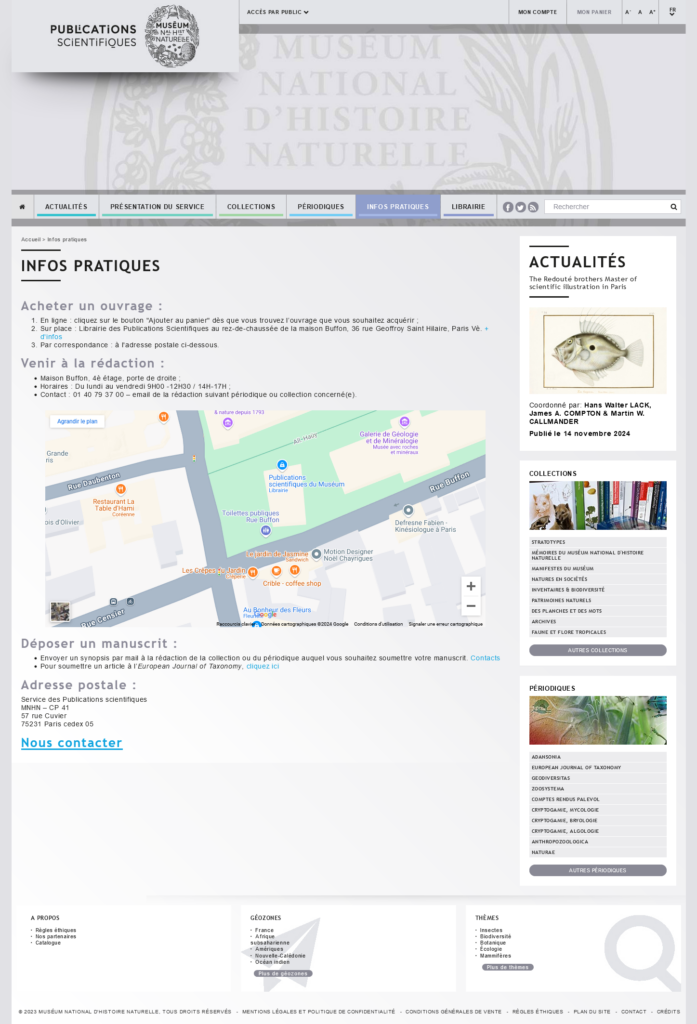Click the Les Crêpes du Jardin marker
The height and width of the screenshot is (1024, 697).
(253, 573)
